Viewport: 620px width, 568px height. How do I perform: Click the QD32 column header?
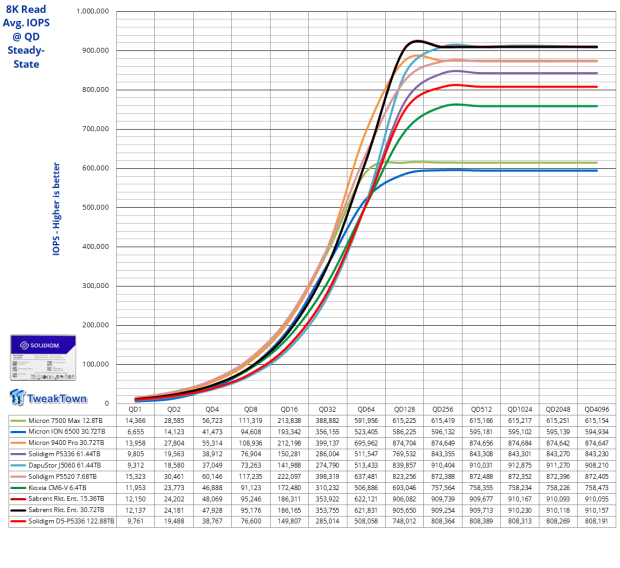click(327, 409)
